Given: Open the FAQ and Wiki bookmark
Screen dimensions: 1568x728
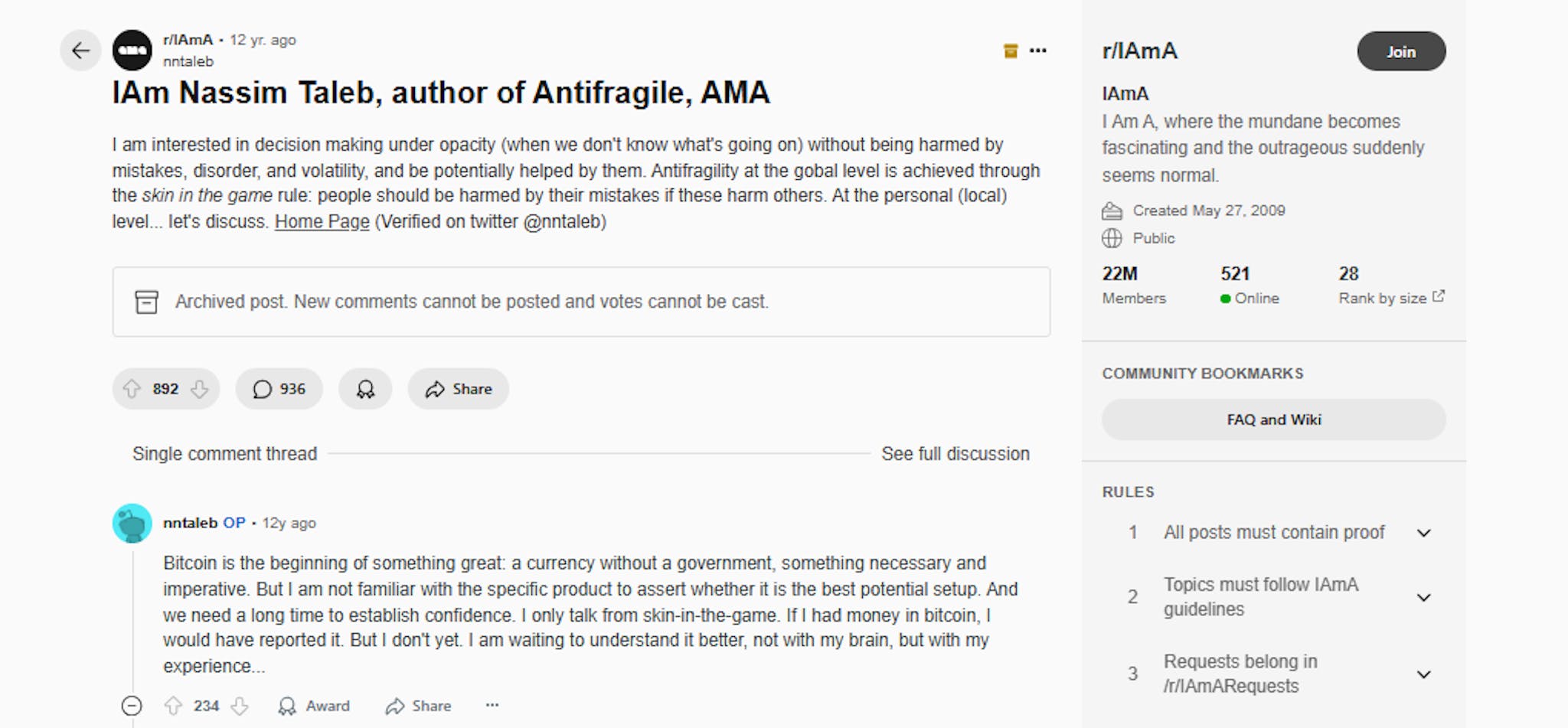Looking at the screenshot, I should pyautogui.click(x=1273, y=419).
